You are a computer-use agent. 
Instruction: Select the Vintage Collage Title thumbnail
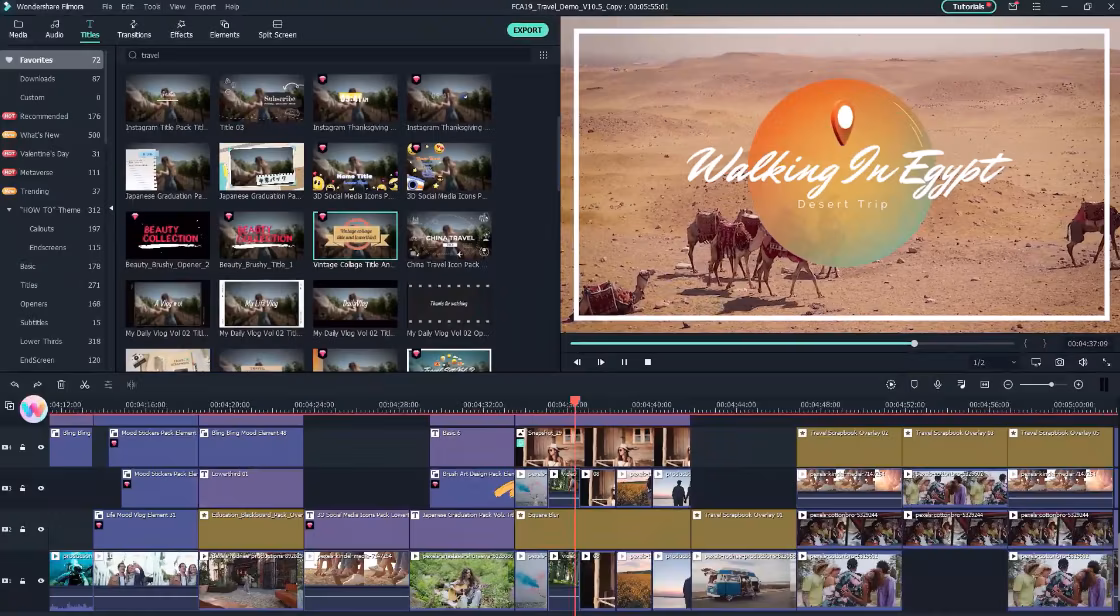click(355, 235)
